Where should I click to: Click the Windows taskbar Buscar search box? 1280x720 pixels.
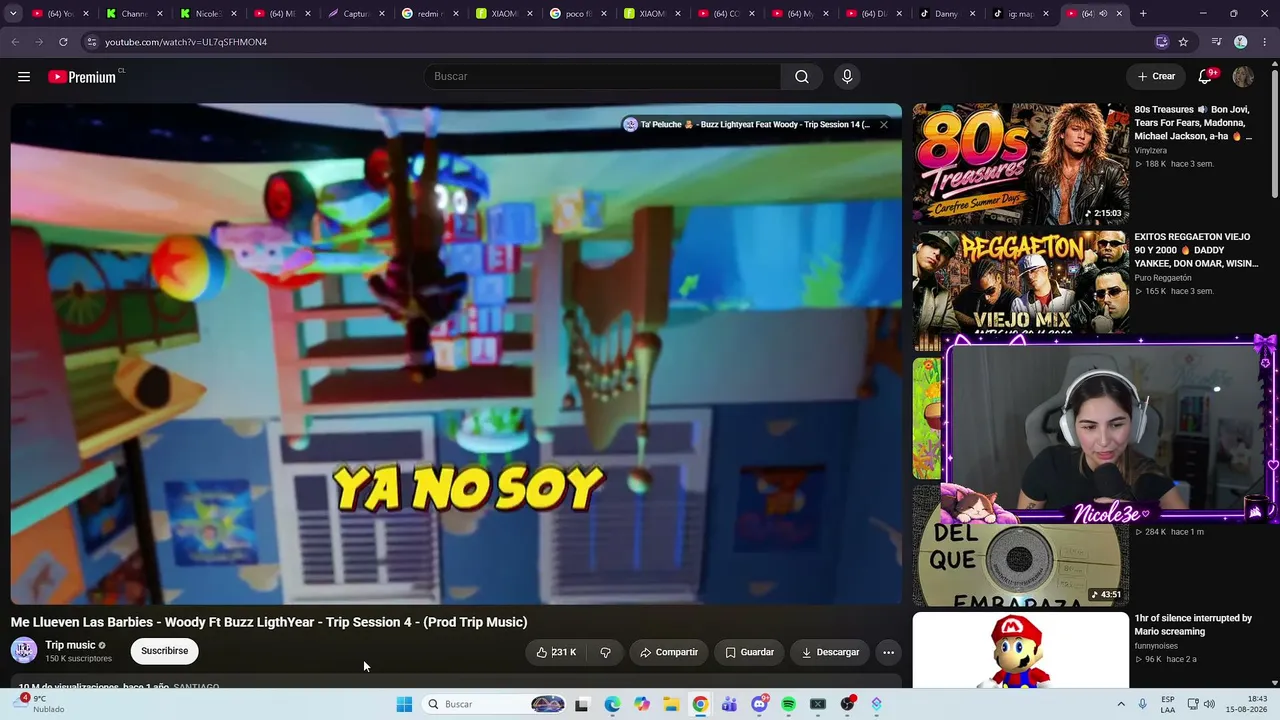(495, 704)
